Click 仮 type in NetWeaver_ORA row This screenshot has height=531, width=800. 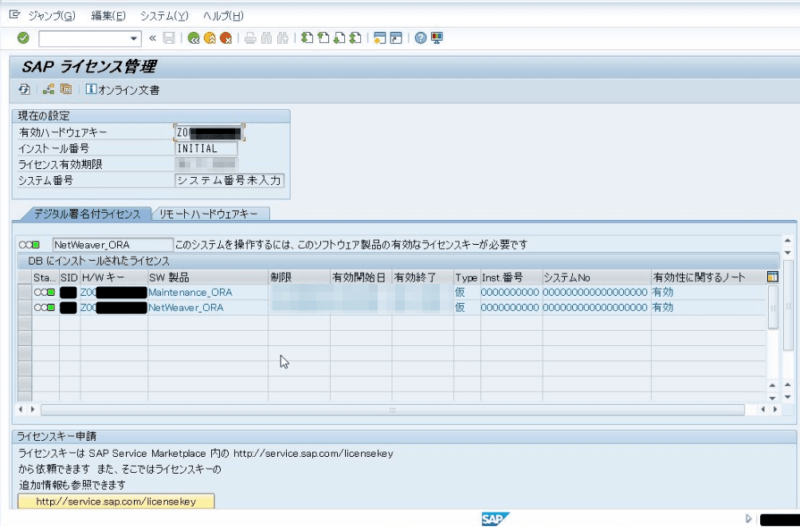(460, 308)
